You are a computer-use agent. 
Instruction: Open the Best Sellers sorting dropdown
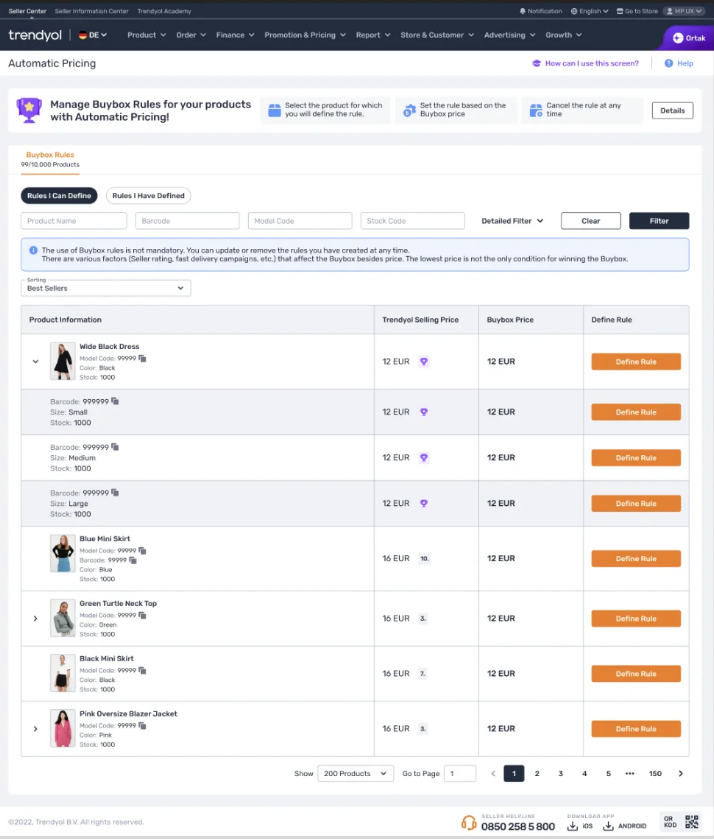pyautogui.click(x=106, y=288)
